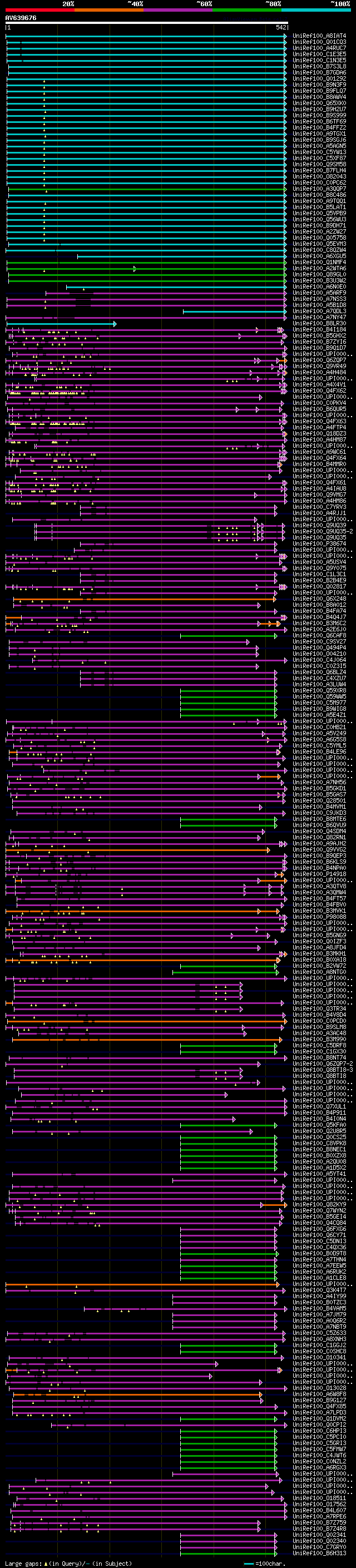This screenshot has height=1568, width=356.
Task: Click the =100char. scale legend
Action: pyautogui.click(x=265, y=1563)
